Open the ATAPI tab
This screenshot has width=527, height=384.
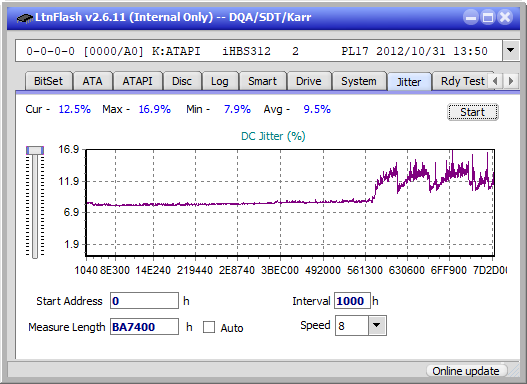pyautogui.click(x=137, y=81)
